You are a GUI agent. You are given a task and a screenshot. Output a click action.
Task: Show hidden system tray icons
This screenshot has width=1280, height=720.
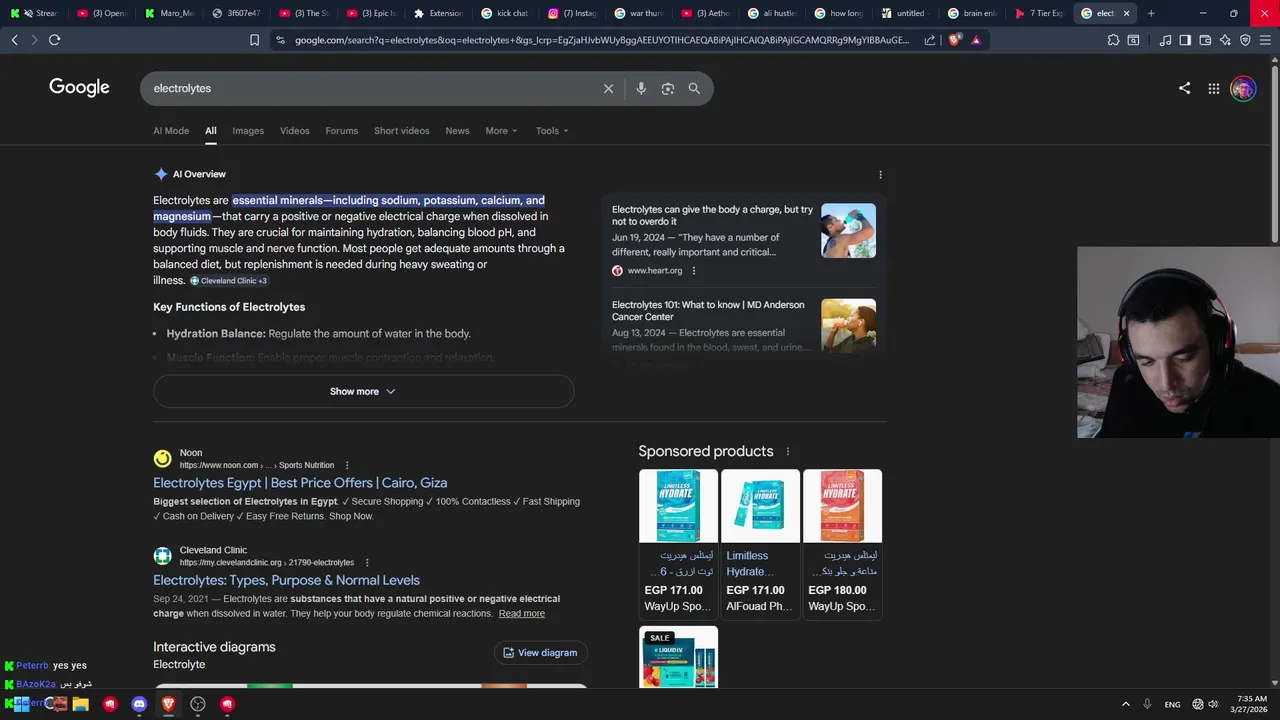pos(1125,704)
